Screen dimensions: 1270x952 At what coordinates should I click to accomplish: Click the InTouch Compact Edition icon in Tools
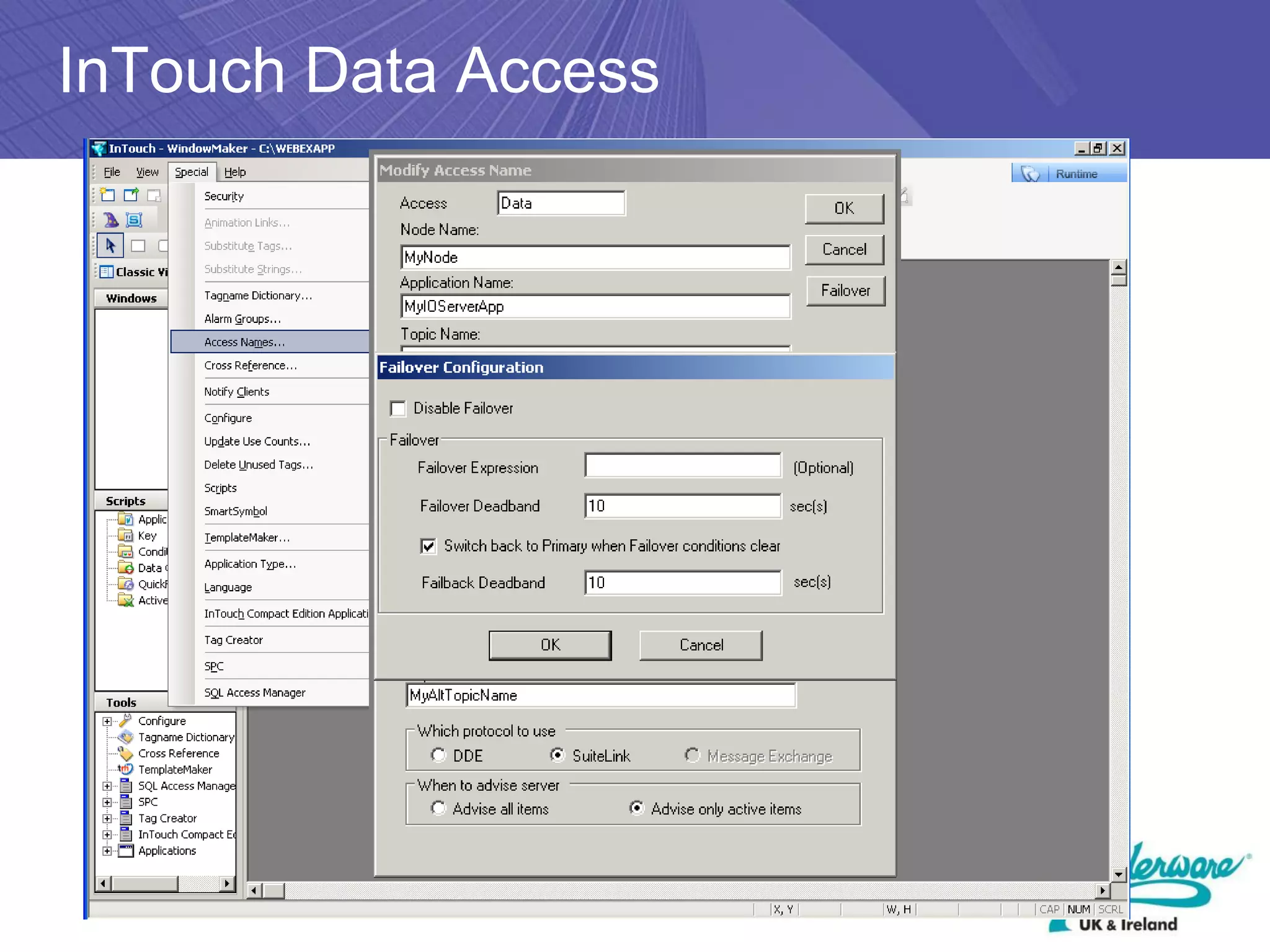(x=125, y=834)
